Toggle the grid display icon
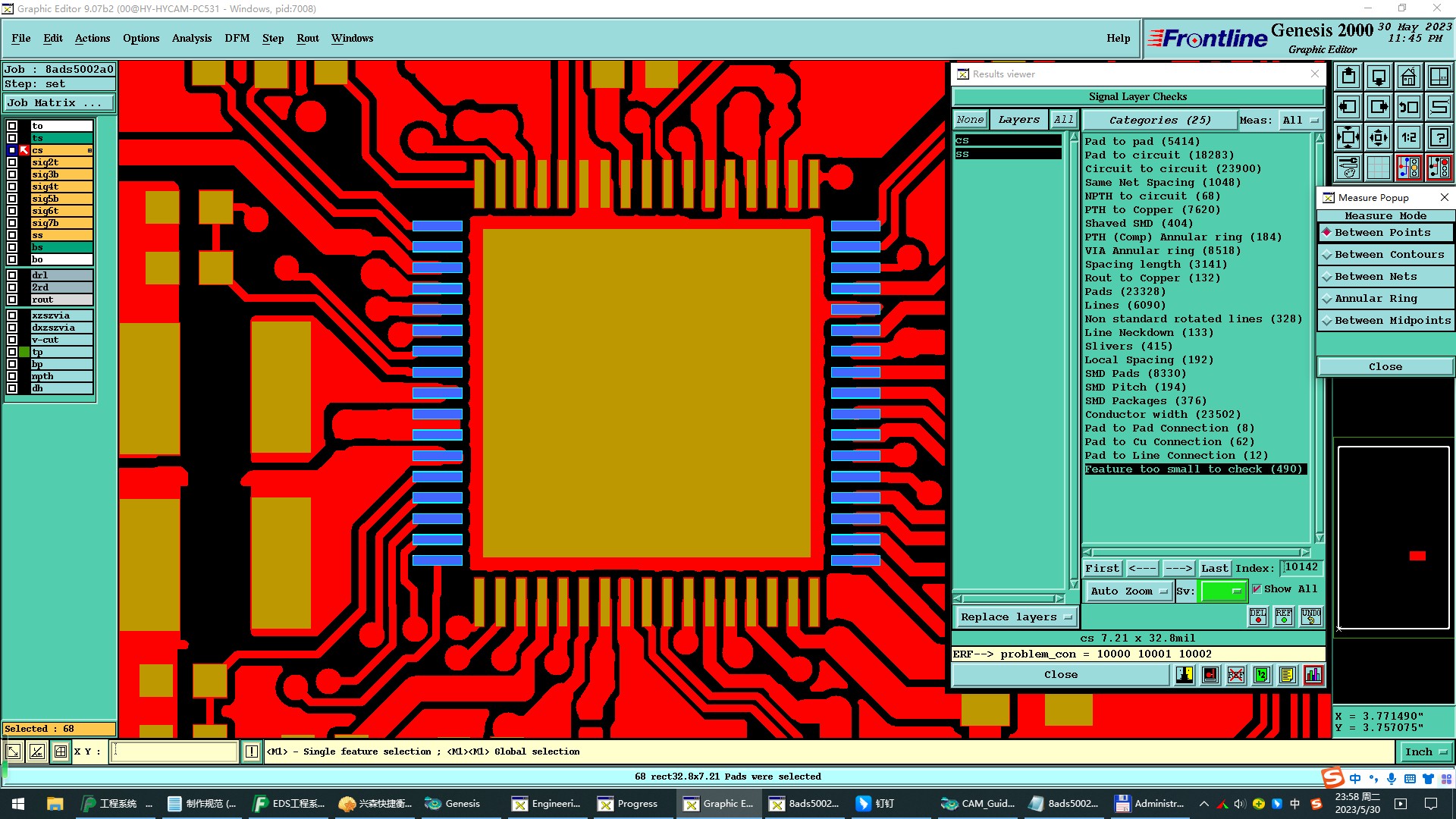The image size is (1456, 819). [1378, 168]
